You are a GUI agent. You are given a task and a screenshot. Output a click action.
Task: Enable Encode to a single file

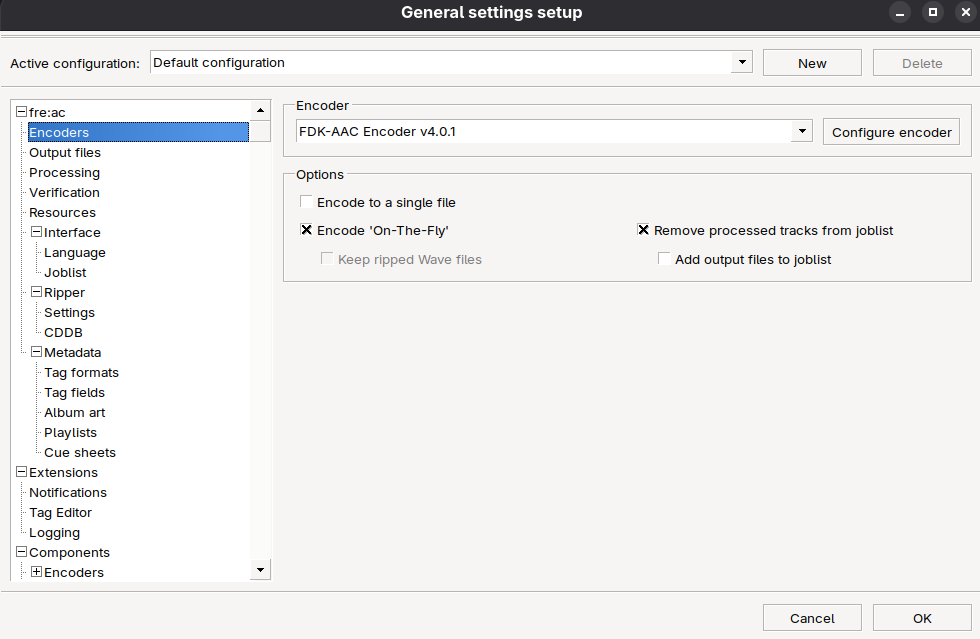(307, 203)
